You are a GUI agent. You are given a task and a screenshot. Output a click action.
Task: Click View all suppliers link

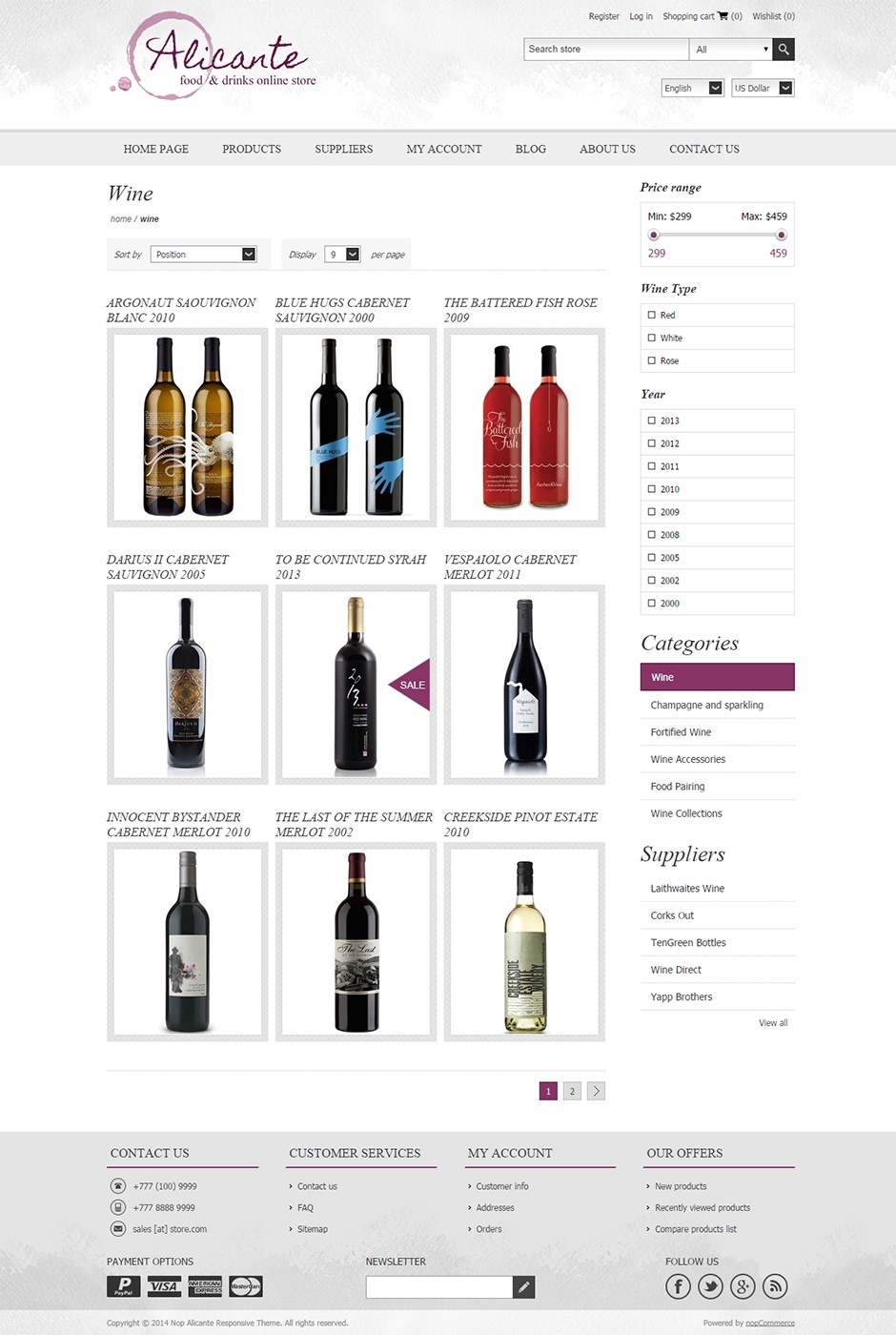point(773,1023)
